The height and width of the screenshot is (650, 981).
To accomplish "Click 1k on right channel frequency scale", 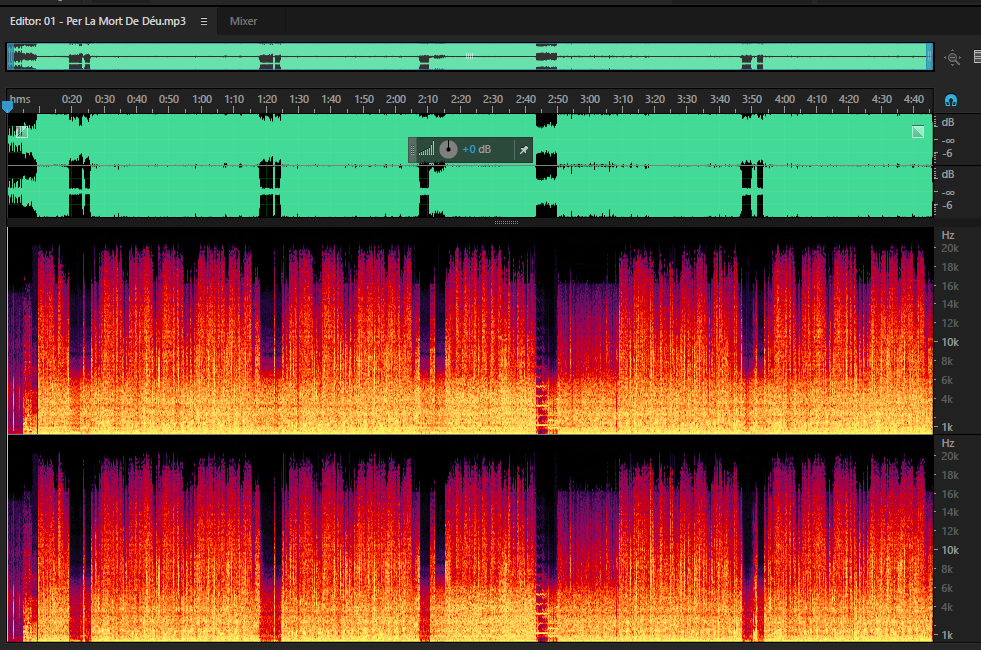I will (x=947, y=635).
